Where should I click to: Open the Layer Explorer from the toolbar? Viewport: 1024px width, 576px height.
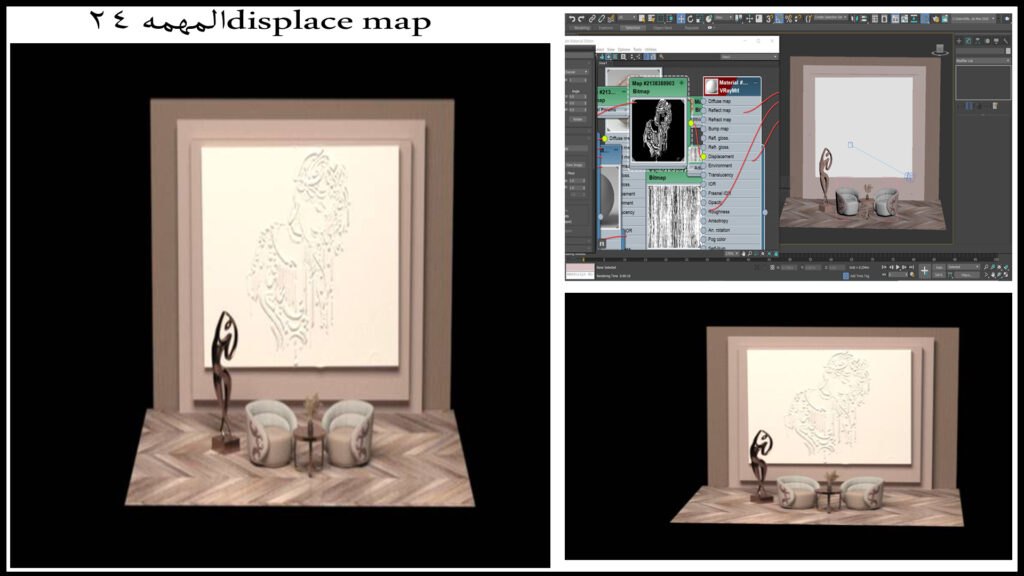[x=884, y=19]
